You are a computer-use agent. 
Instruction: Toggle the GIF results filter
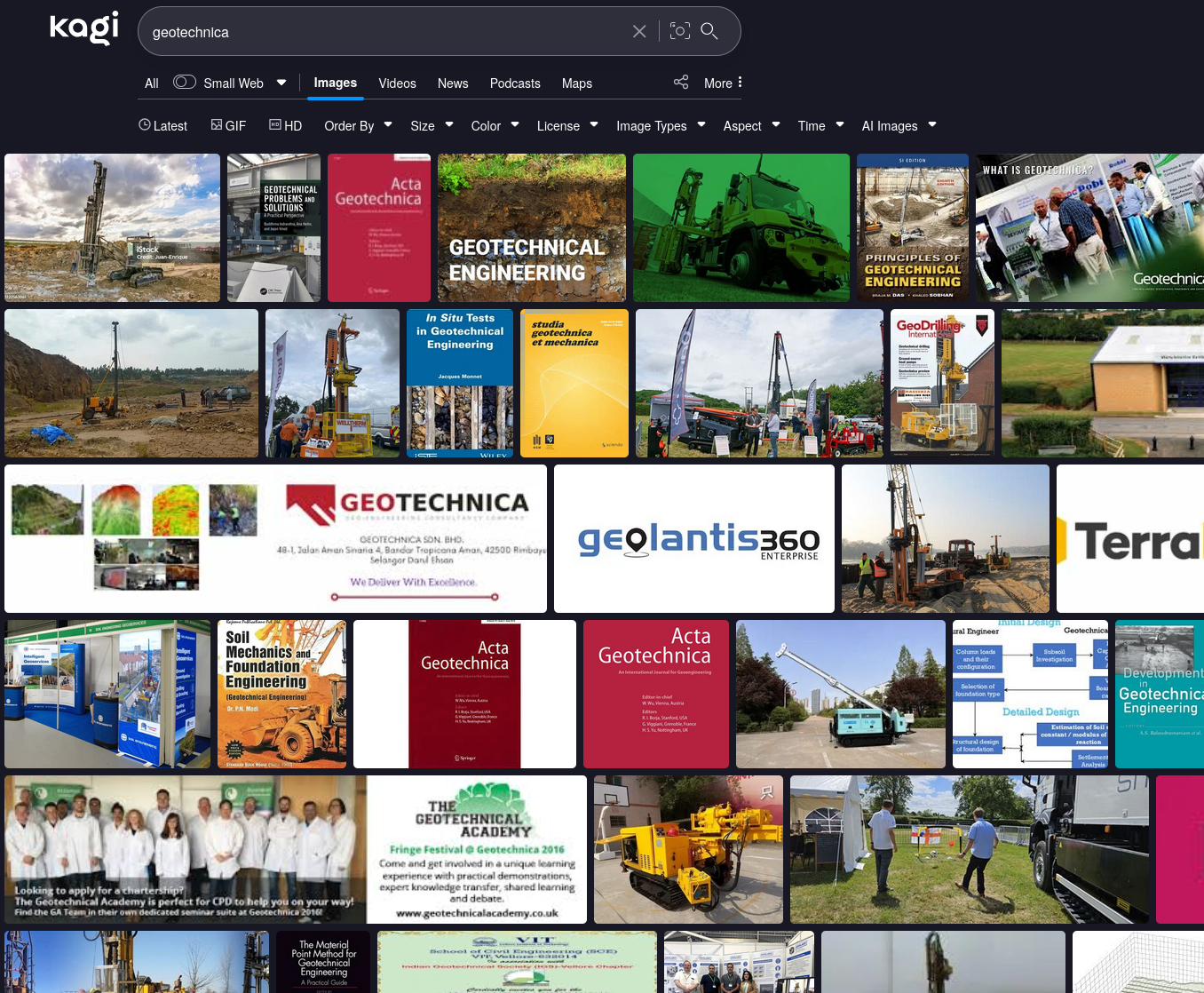228,125
